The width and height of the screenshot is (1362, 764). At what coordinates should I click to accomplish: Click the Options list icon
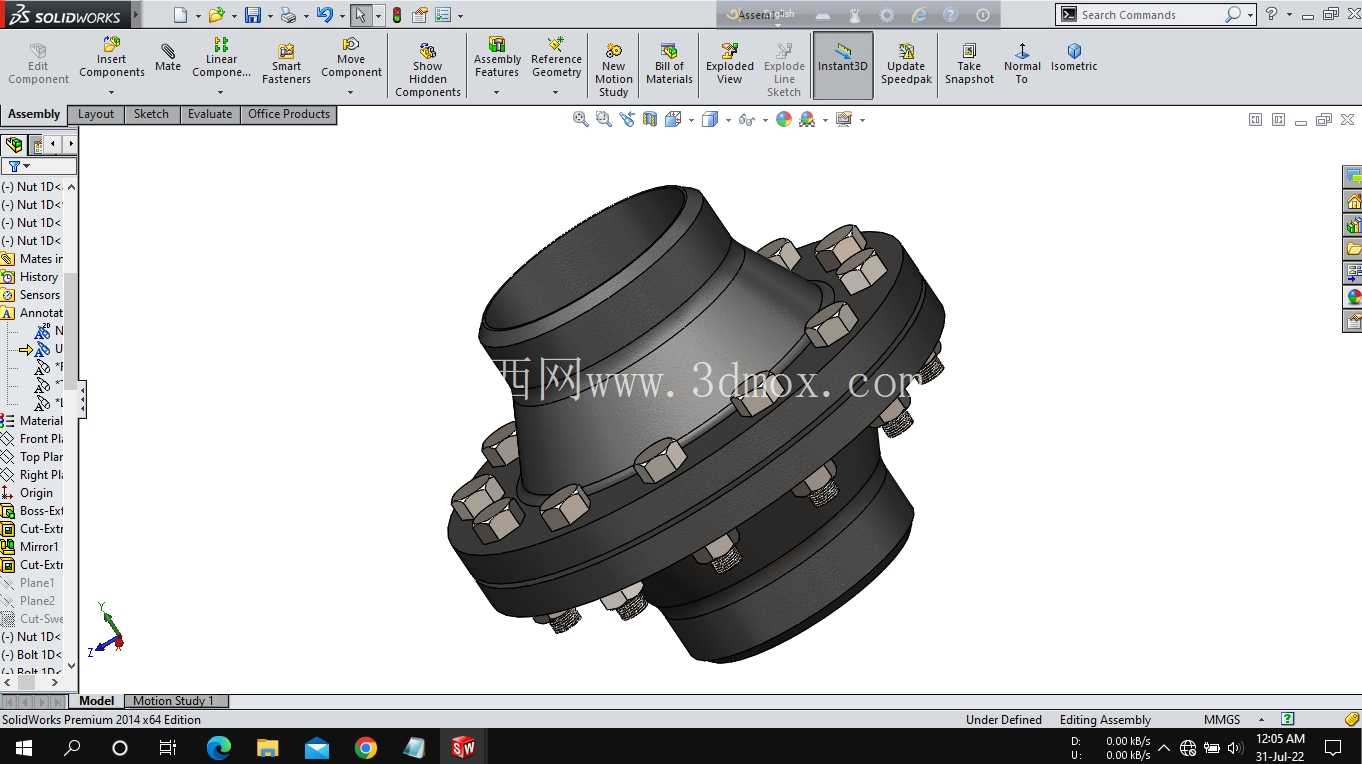point(443,15)
